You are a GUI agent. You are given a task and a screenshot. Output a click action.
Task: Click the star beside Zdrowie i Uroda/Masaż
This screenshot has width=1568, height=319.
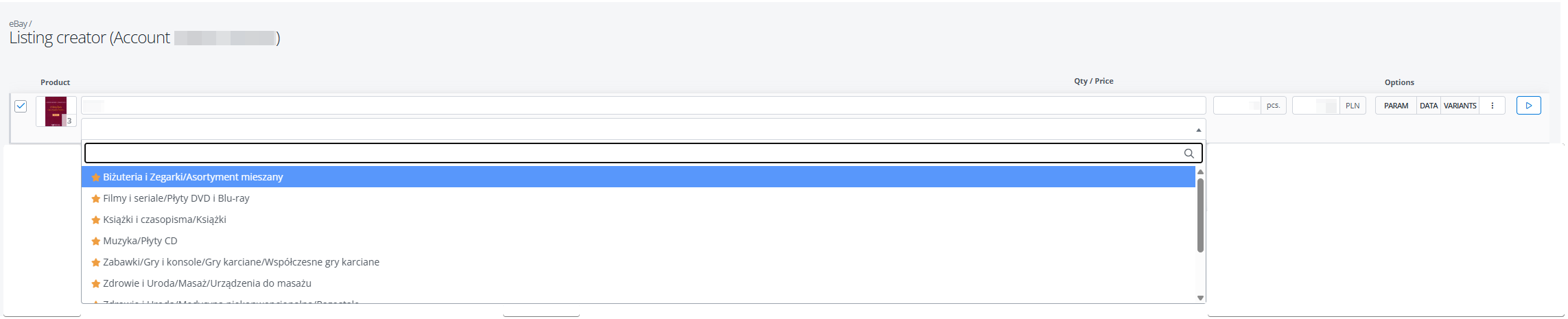tap(96, 284)
